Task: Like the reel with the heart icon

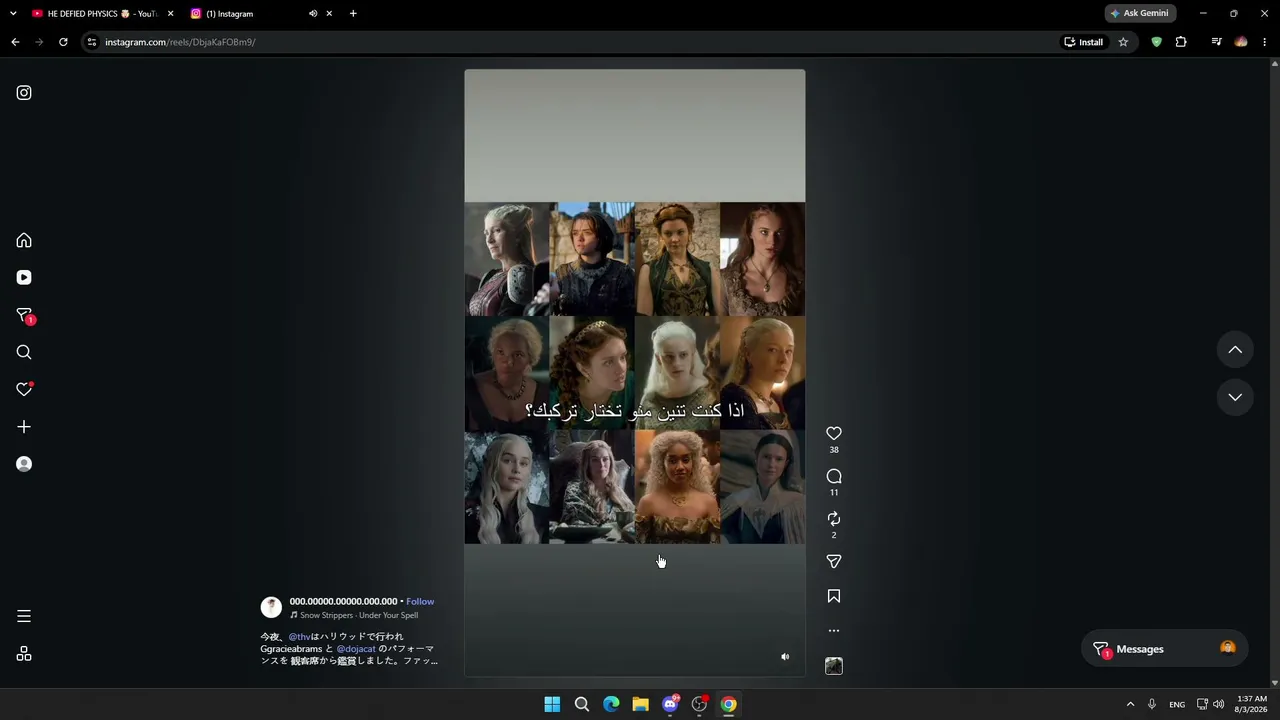Action: 834,433
